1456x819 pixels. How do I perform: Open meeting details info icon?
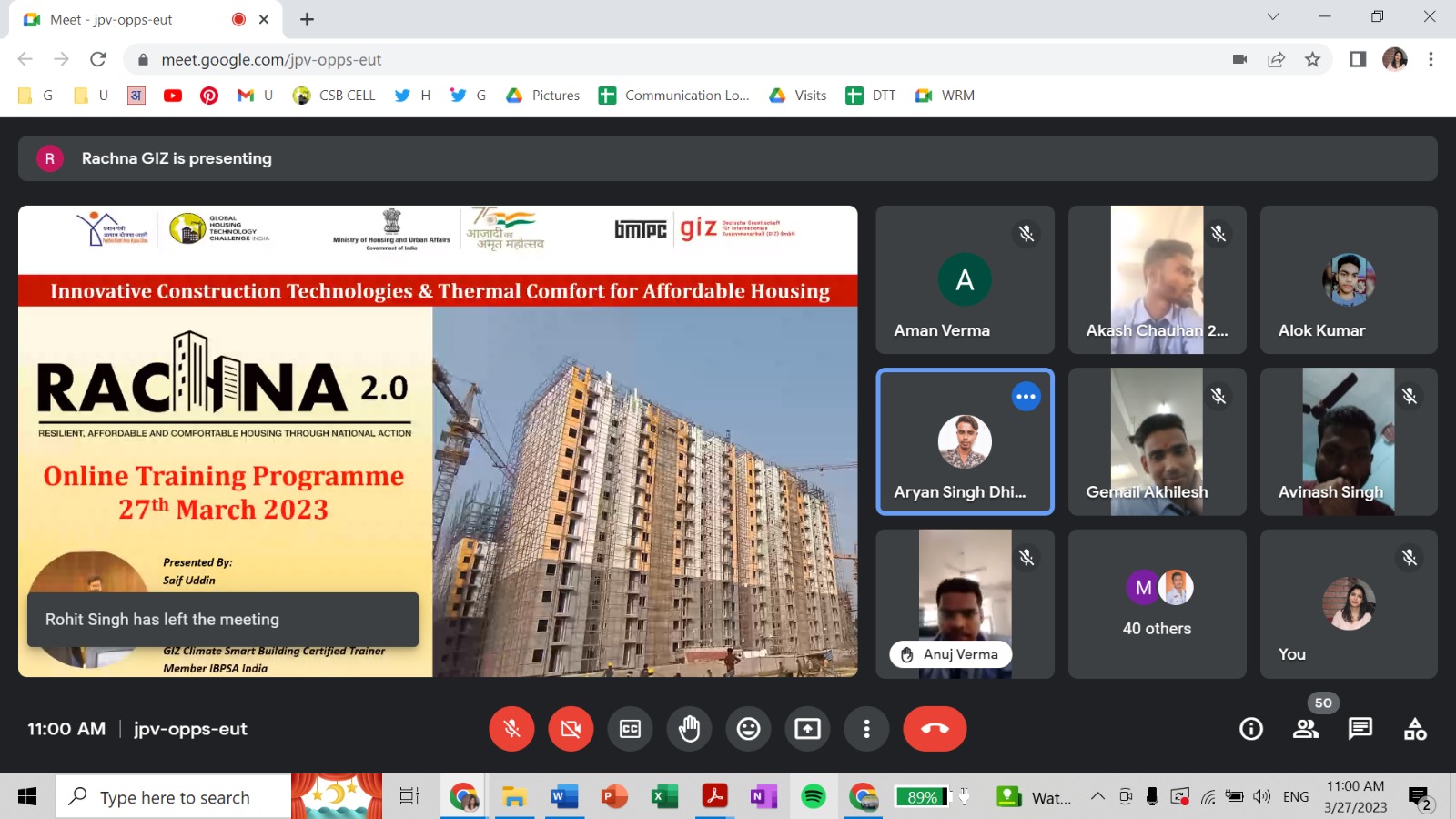point(1251,729)
